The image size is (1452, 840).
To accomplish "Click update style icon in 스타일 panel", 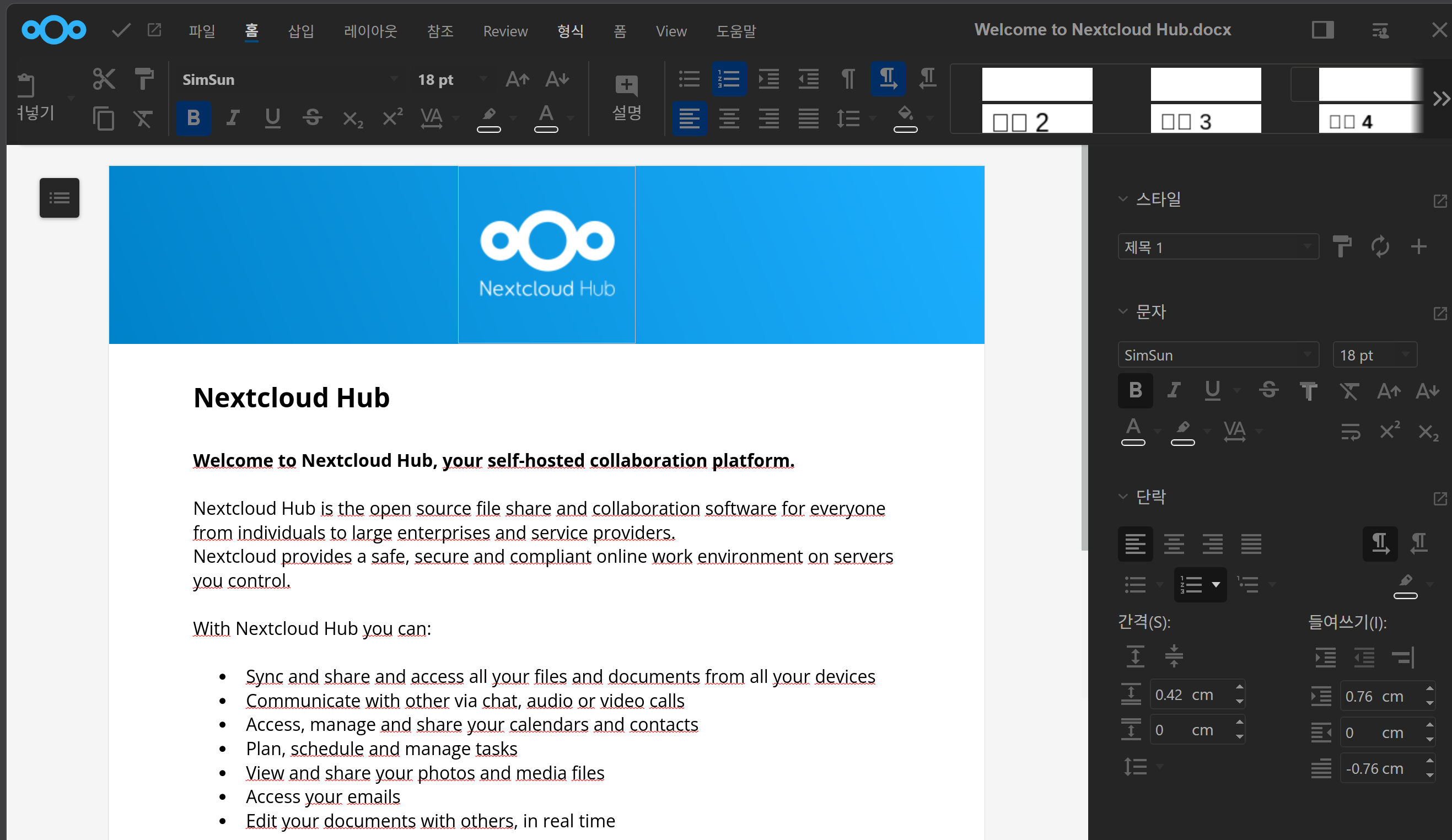I will pyautogui.click(x=1380, y=246).
